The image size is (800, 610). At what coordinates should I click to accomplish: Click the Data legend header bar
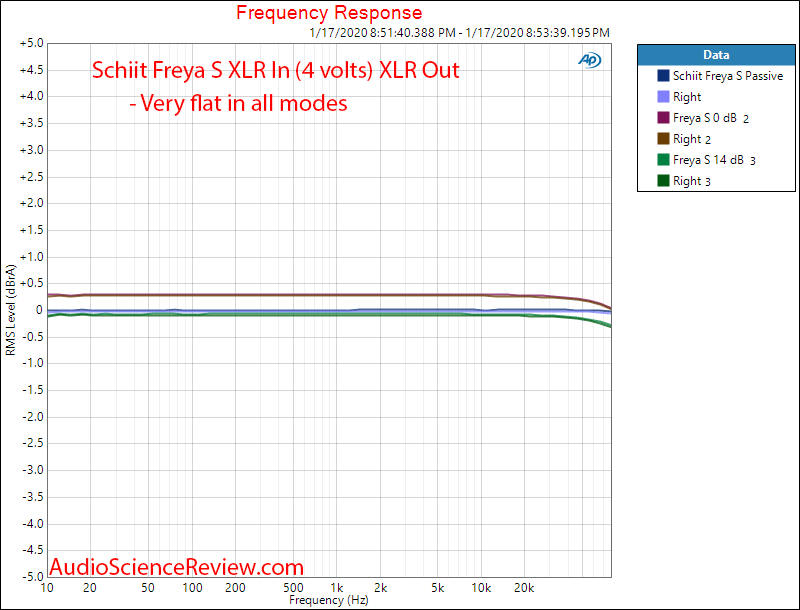pyautogui.click(x=715, y=55)
